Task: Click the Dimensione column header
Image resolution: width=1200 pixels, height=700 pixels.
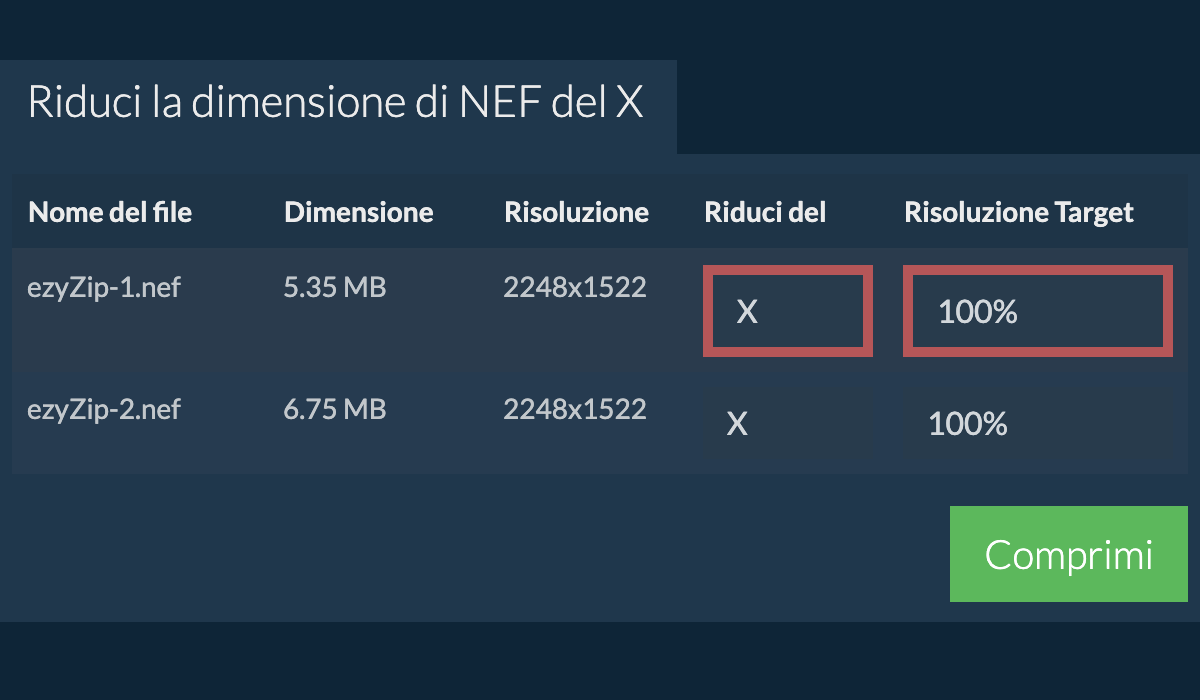Action: click(x=359, y=212)
